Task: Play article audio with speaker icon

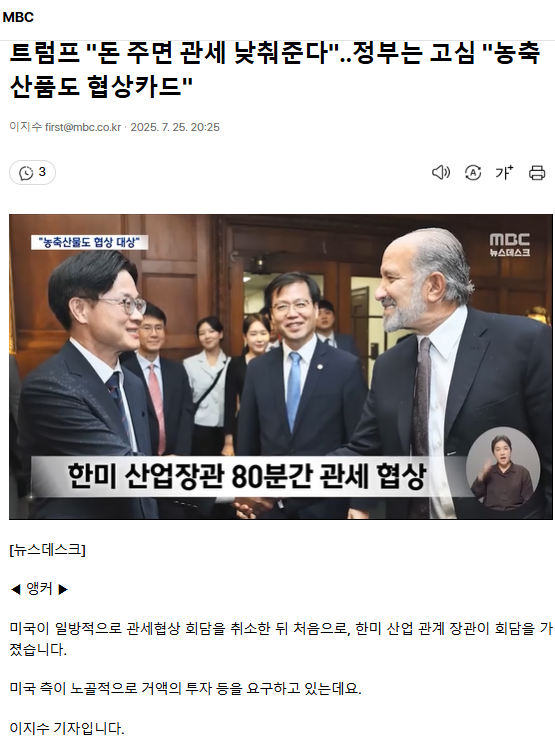Action: pos(440,172)
